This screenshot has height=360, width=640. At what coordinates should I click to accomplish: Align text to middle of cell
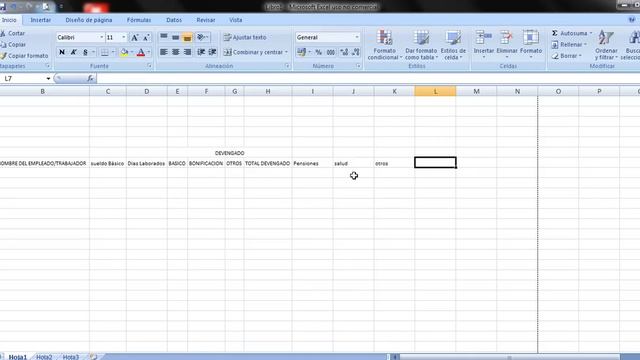176,38
